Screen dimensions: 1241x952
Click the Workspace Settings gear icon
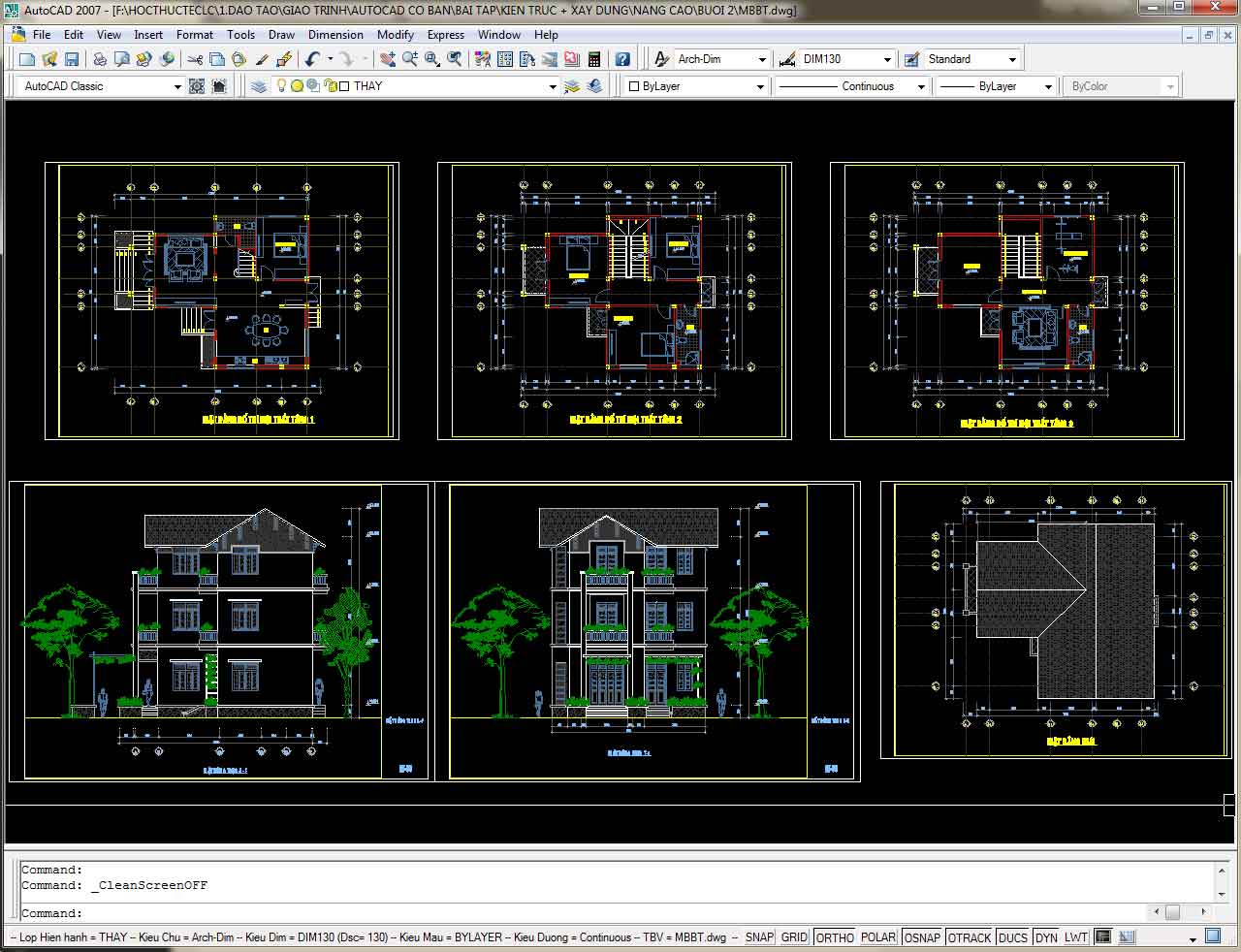pos(197,86)
